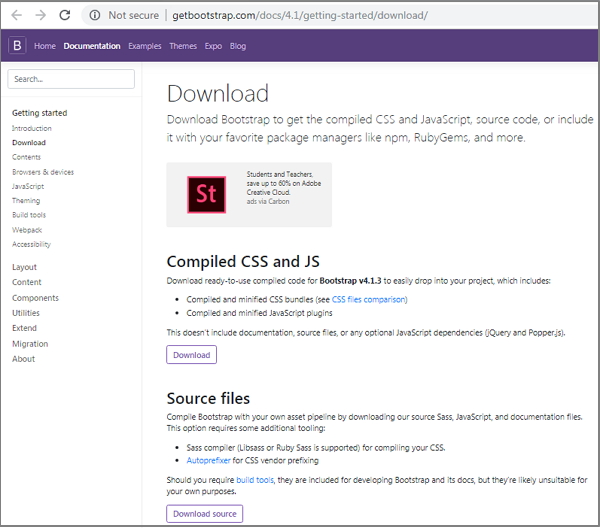Follow the Autoprefixer link

[x=208, y=460]
